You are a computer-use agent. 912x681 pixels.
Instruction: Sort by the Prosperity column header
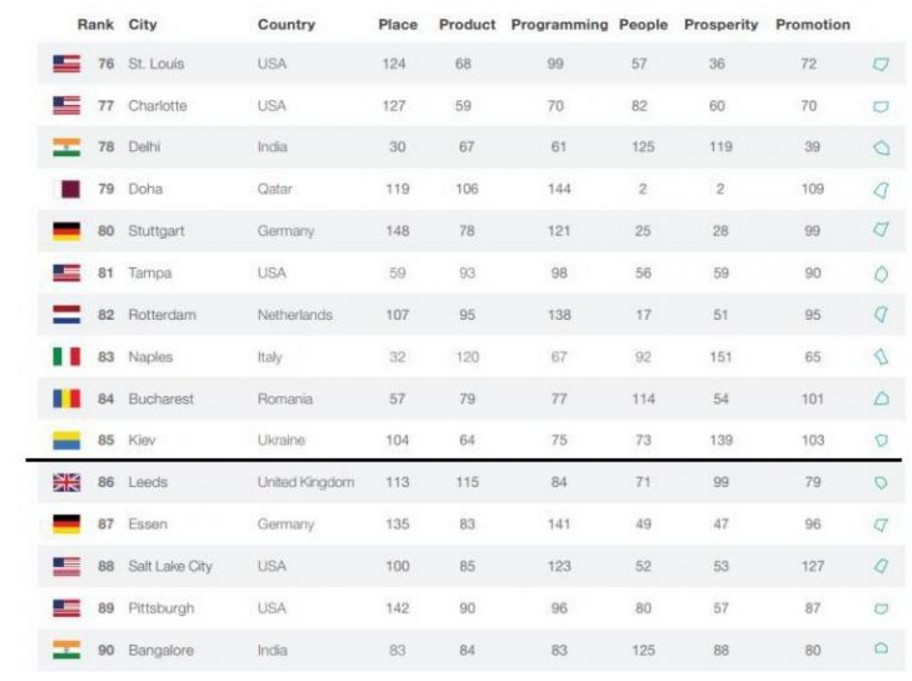click(x=721, y=24)
